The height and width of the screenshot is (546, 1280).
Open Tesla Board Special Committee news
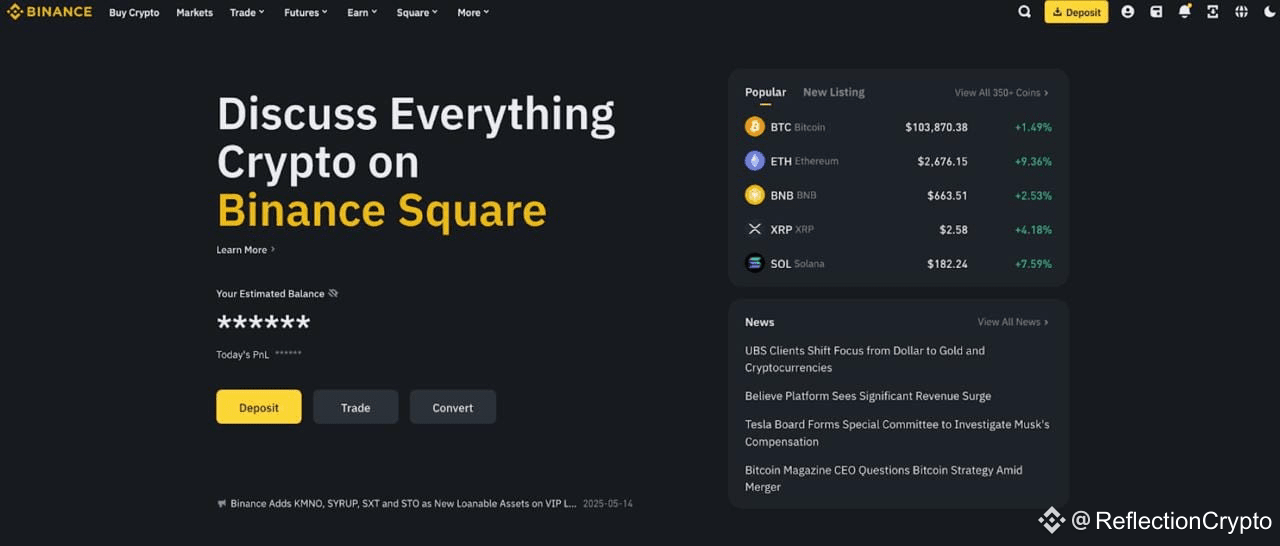click(x=897, y=433)
